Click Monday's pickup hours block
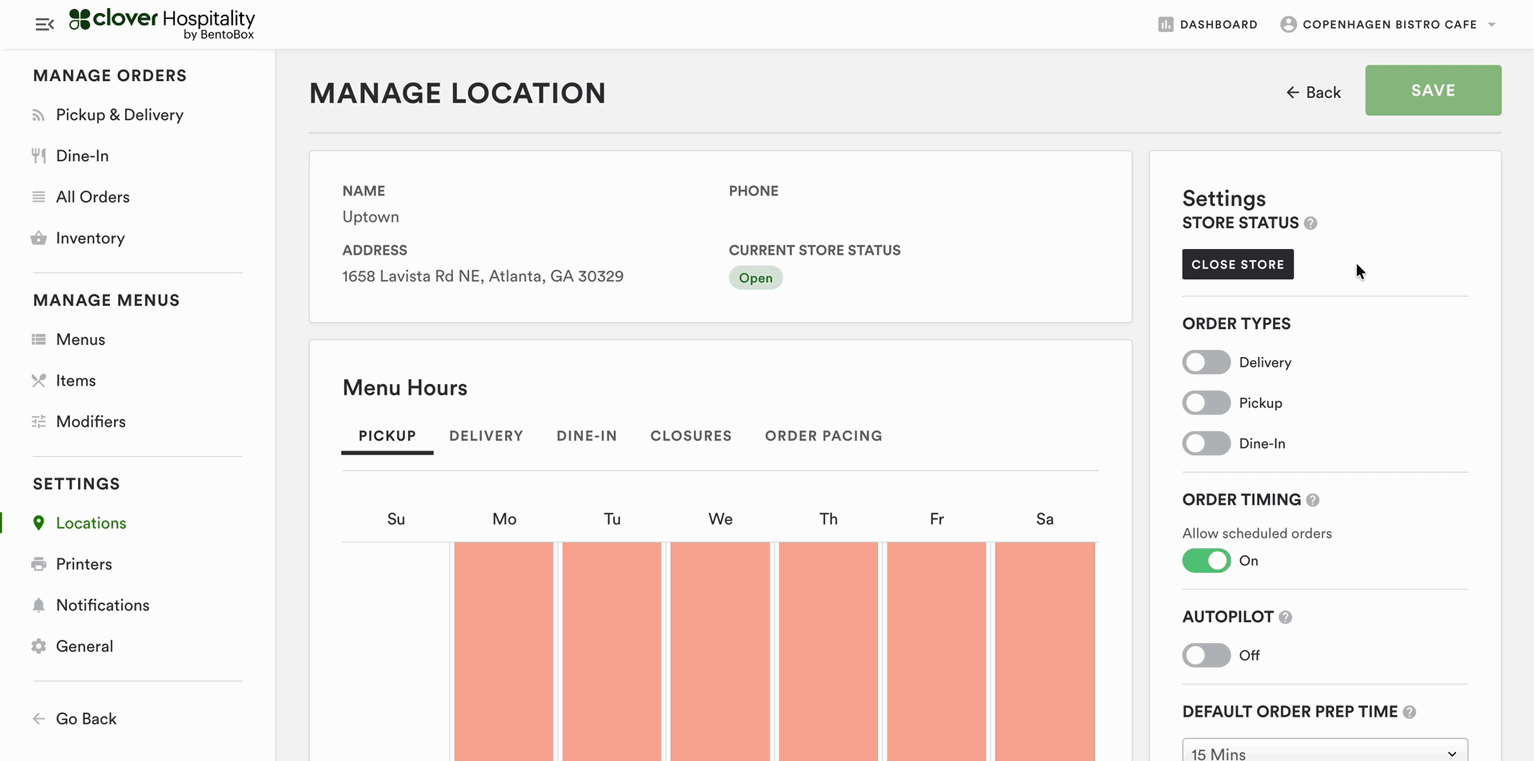Screen dimensions: 1534x761 point(504,650)
